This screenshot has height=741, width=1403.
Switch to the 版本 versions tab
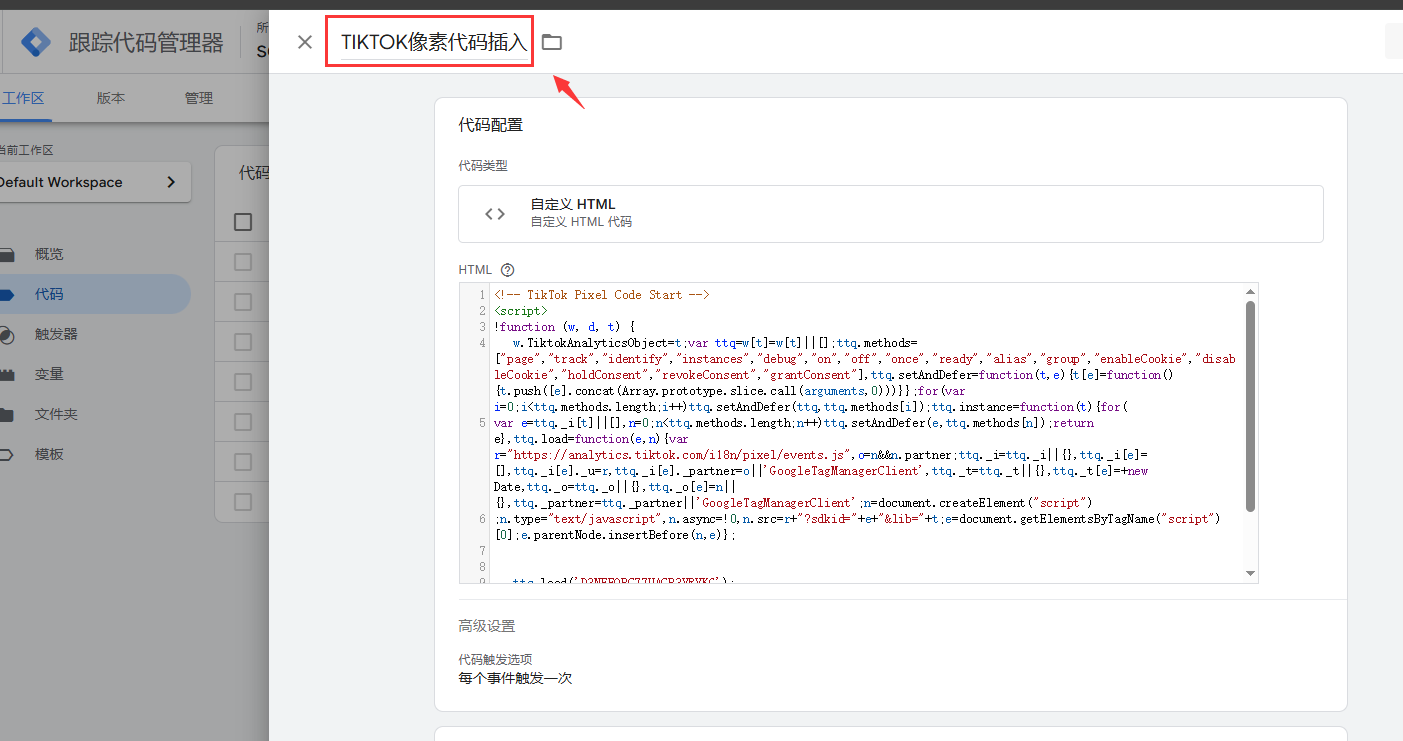[x=111, y=98]
